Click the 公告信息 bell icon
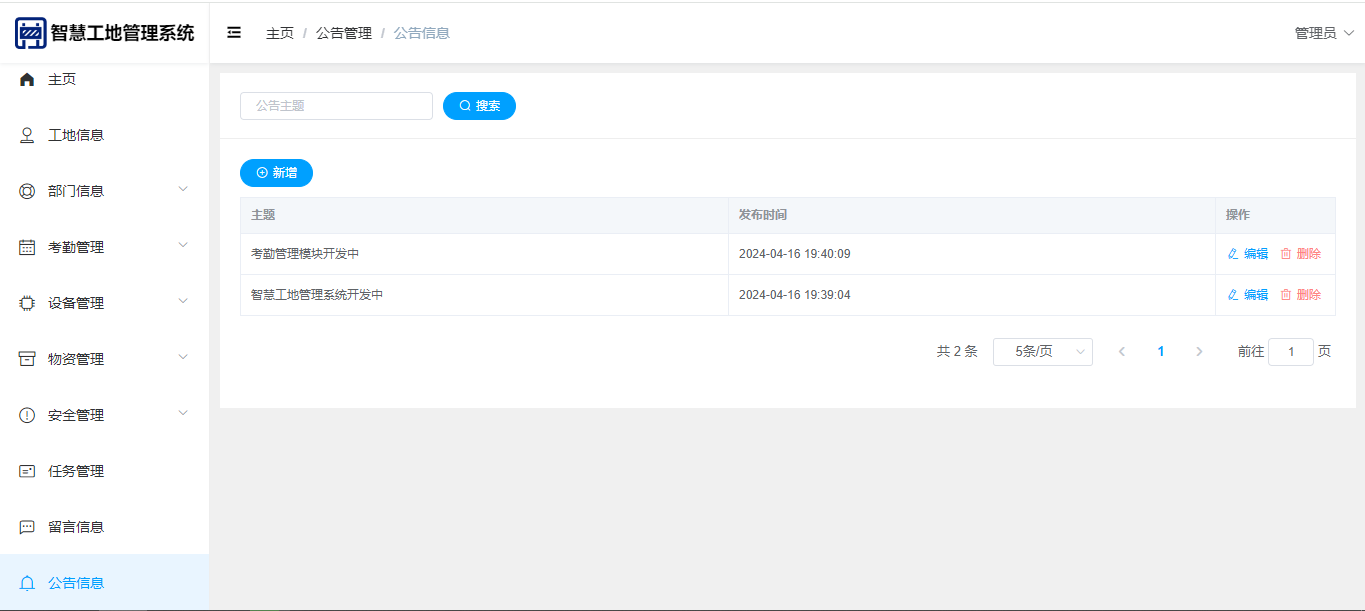Screen dimensions: 1365x611 [27, 583]
